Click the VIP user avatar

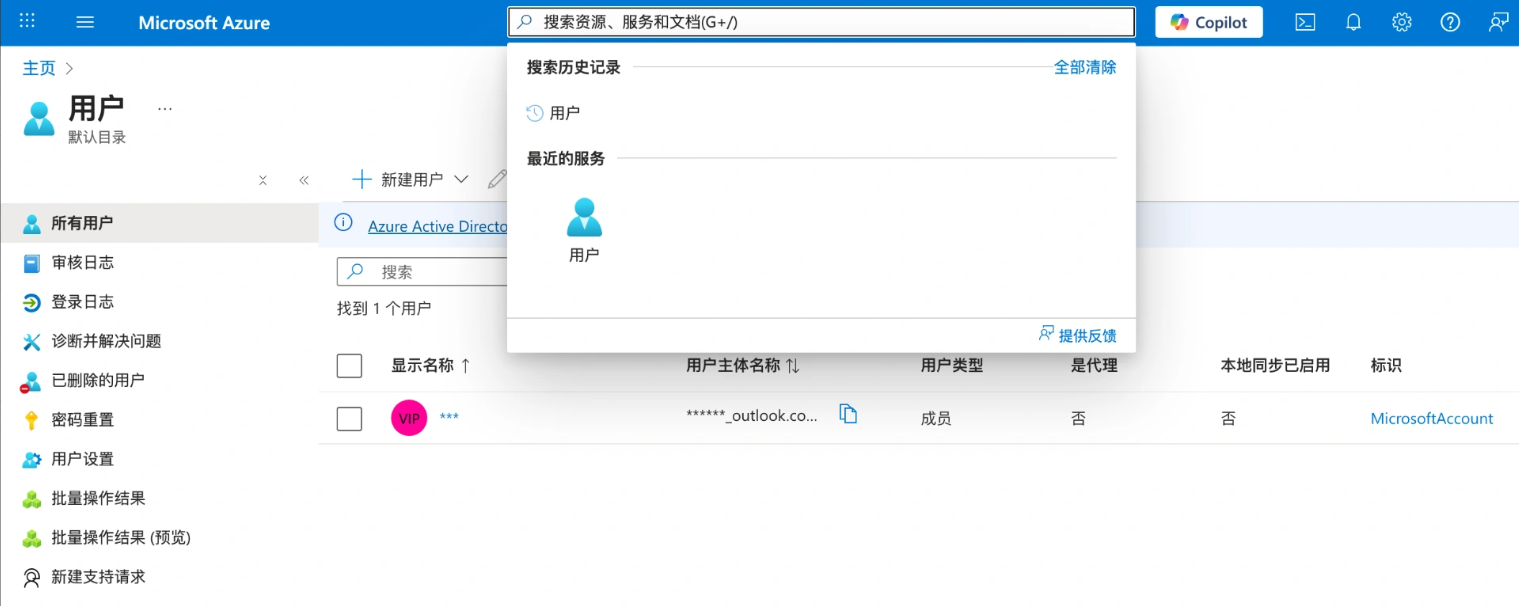tap(409, 418)
